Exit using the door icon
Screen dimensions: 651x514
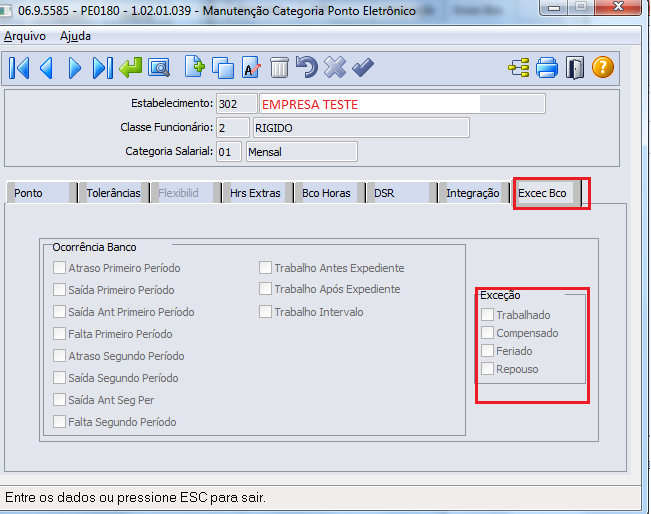[x=575, y=68]
